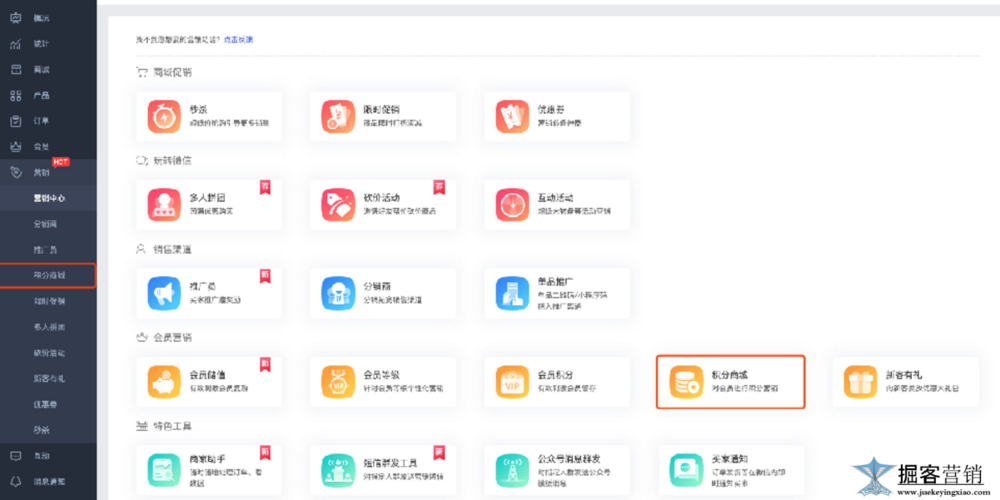Select the 互动活动 round icon
This screenshot has width=1000, height=500.
click(511, 205)
